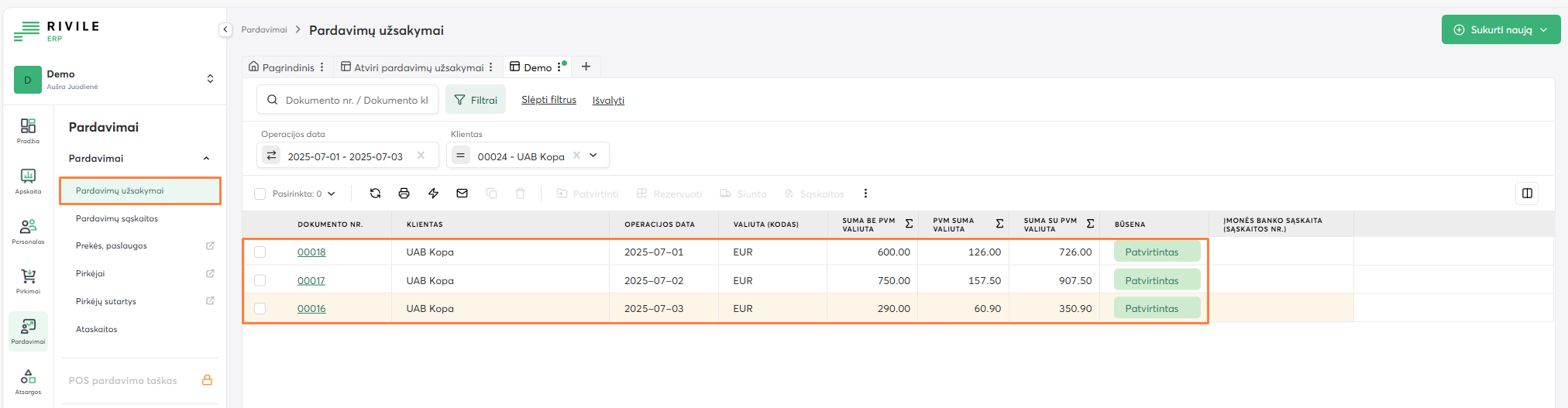
Task: Check the checkbox for order 00018
Action: coord(260,252)
